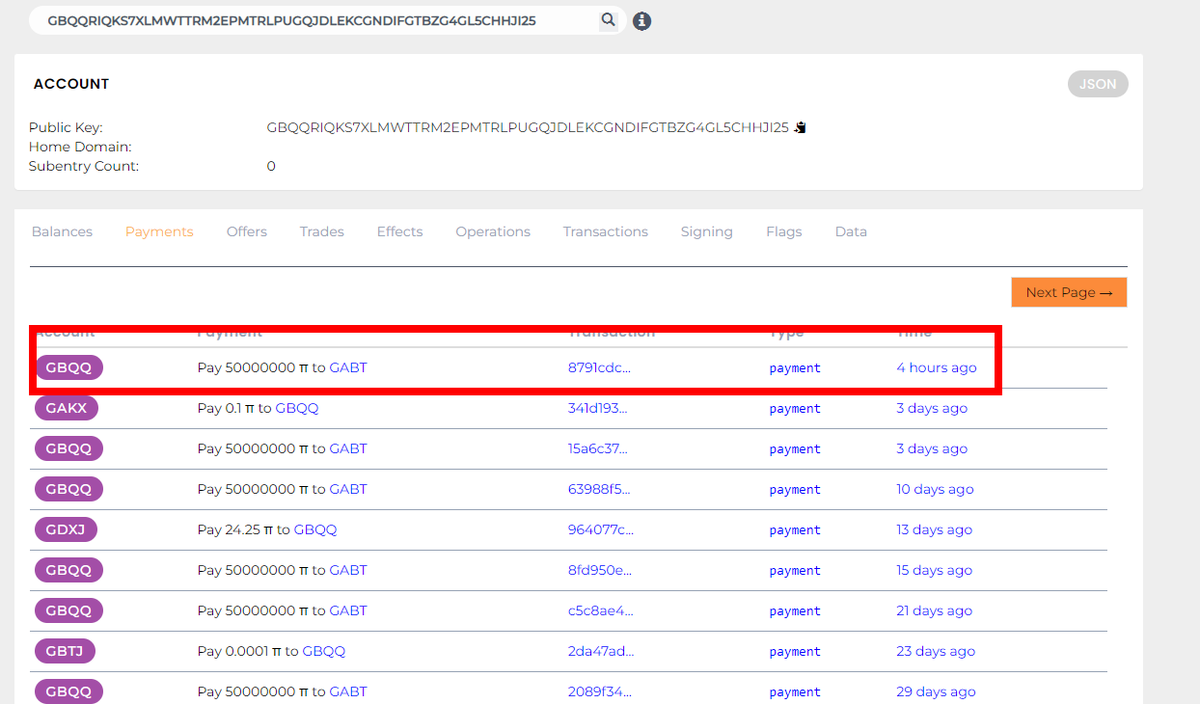Screen dimensions: 1200x704
Task: Go to Next Page
Action: coord(1069,292)
